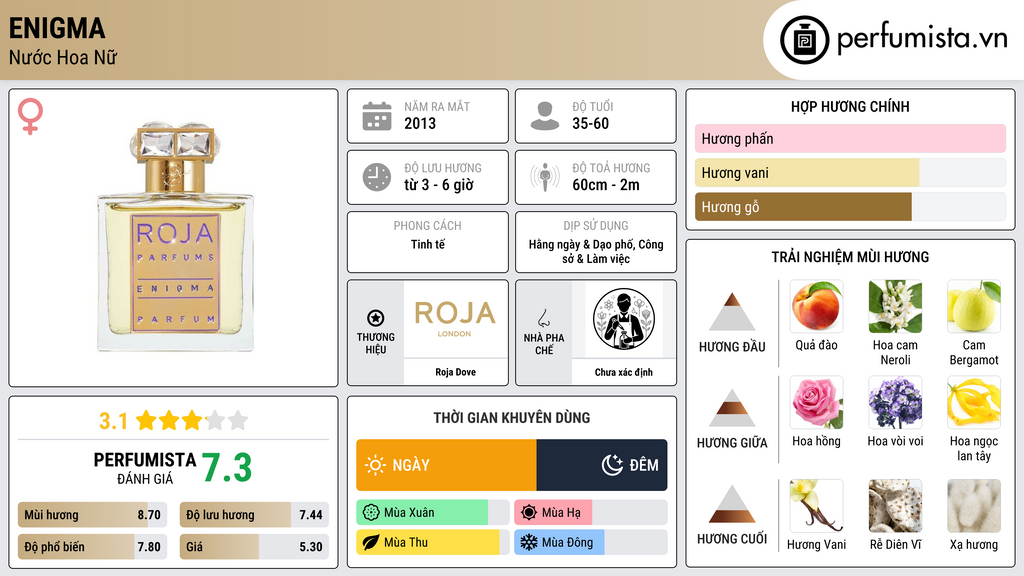1024x576 pixels.
Task: Click the moon icon in Đêm bar
Action: (x=612, y=465)
